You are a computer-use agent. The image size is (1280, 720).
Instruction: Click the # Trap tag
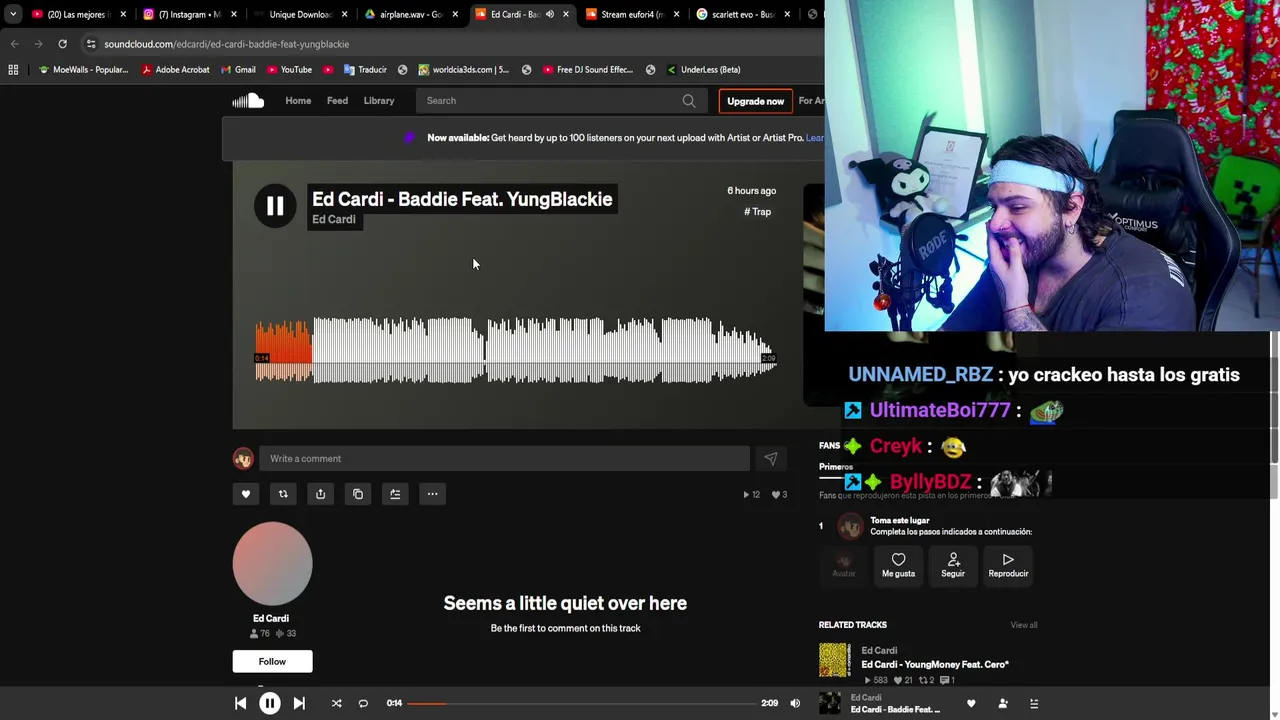pos(757,212)
